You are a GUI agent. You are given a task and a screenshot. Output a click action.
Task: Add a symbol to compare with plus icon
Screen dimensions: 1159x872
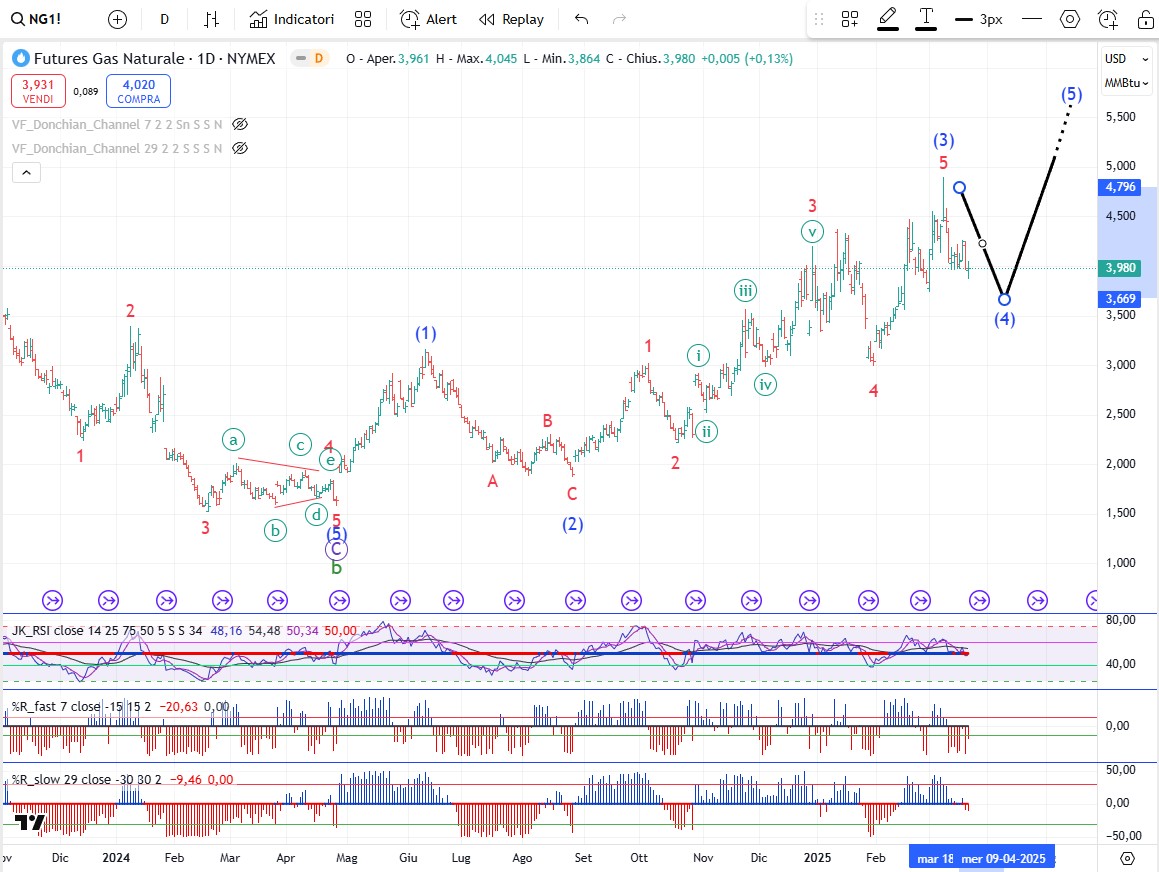118,19
